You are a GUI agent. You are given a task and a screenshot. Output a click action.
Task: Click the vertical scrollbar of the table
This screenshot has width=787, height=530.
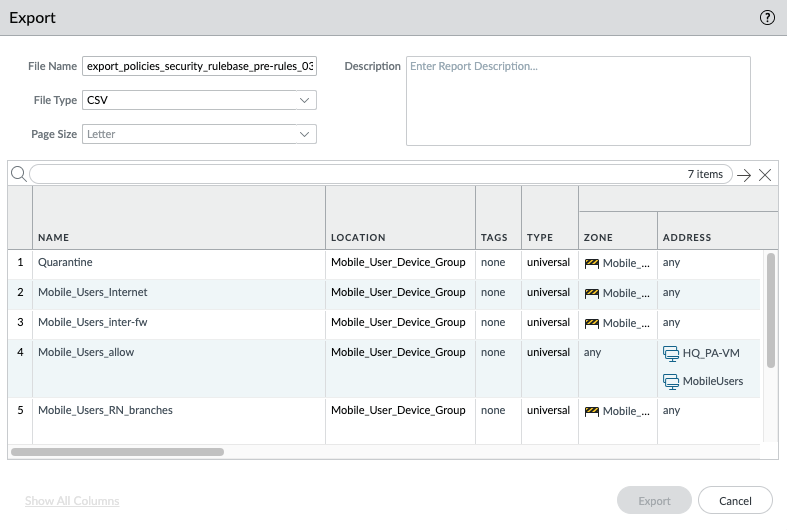pos(770,310)
